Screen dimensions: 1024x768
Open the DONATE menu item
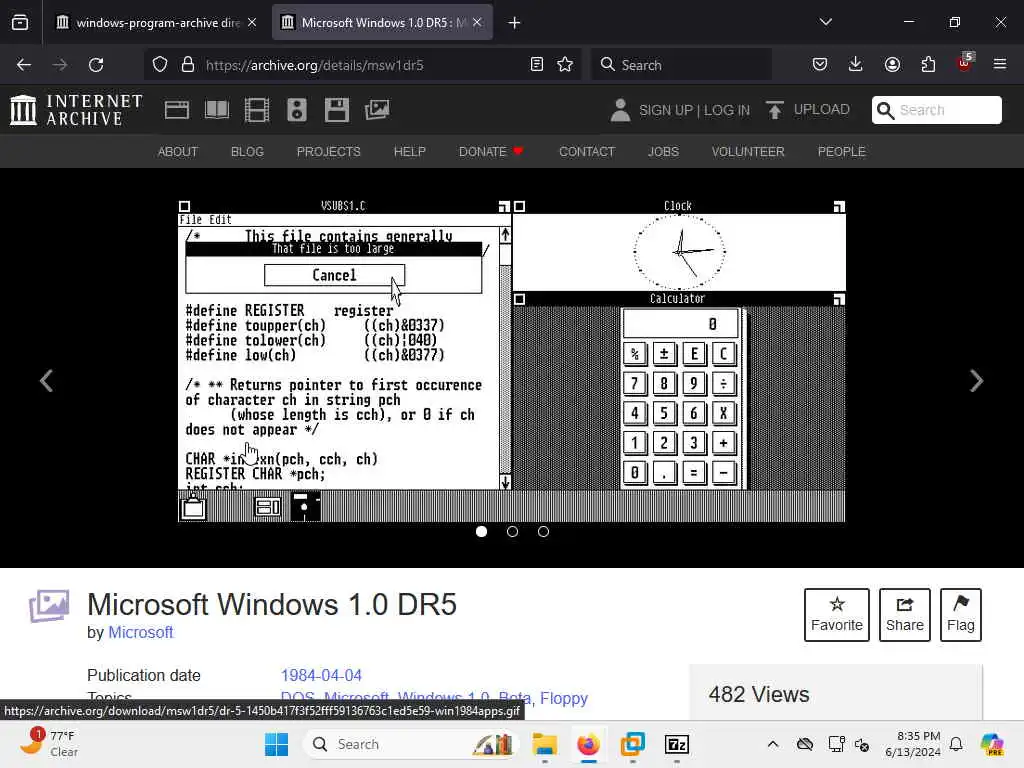pyautogui.click(x=490, y=152)
